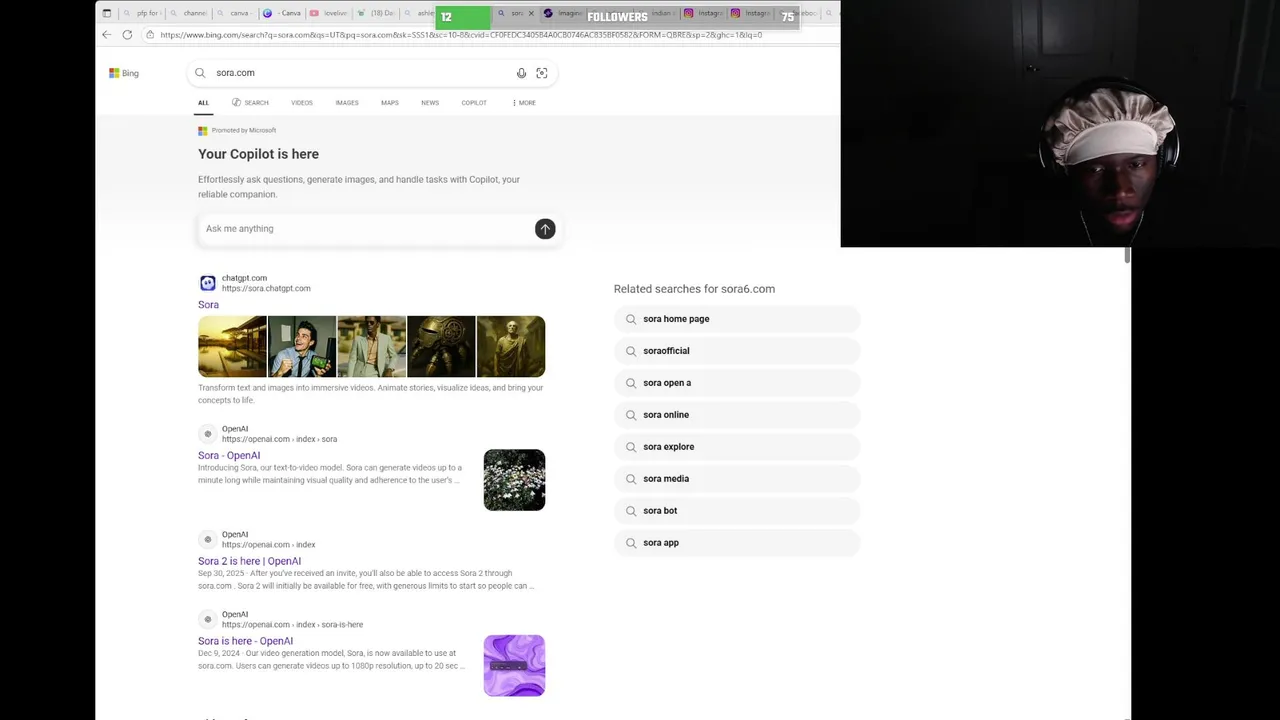Expand the MORE filters dropdown

pos(524,103)
